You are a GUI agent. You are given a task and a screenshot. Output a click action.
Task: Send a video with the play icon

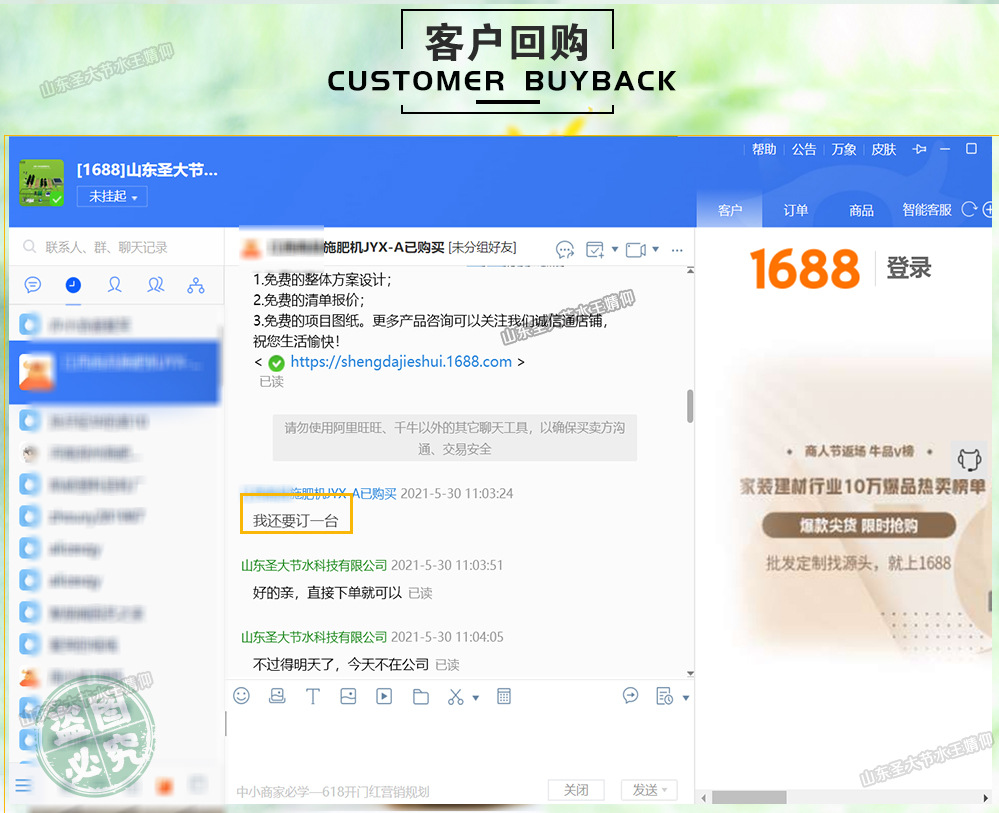tap(384, 696)
